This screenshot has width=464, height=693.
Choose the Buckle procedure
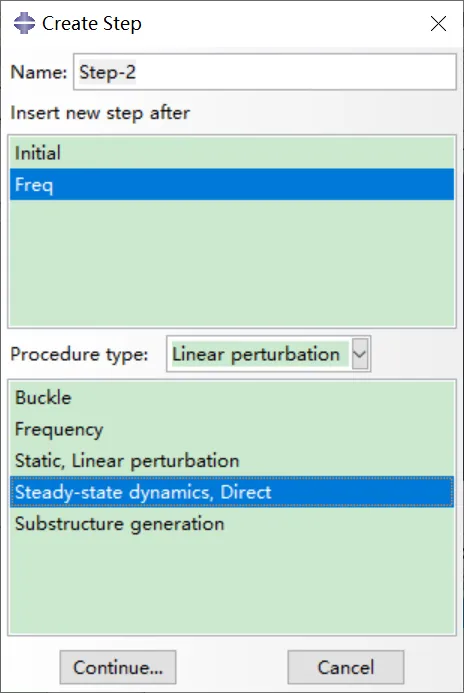click(232, 397)
